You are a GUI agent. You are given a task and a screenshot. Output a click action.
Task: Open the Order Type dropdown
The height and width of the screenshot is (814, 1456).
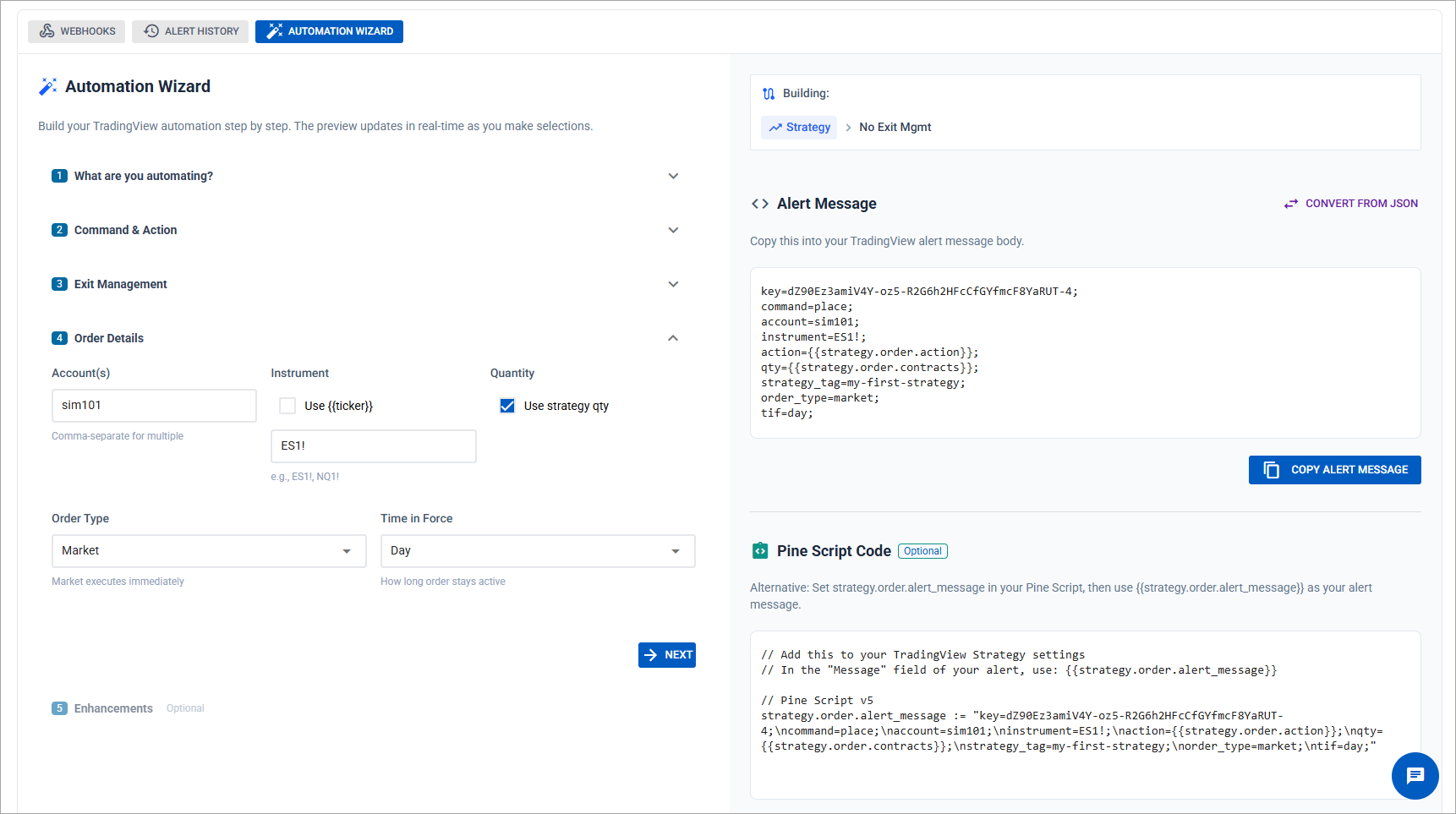pos(208,550)
